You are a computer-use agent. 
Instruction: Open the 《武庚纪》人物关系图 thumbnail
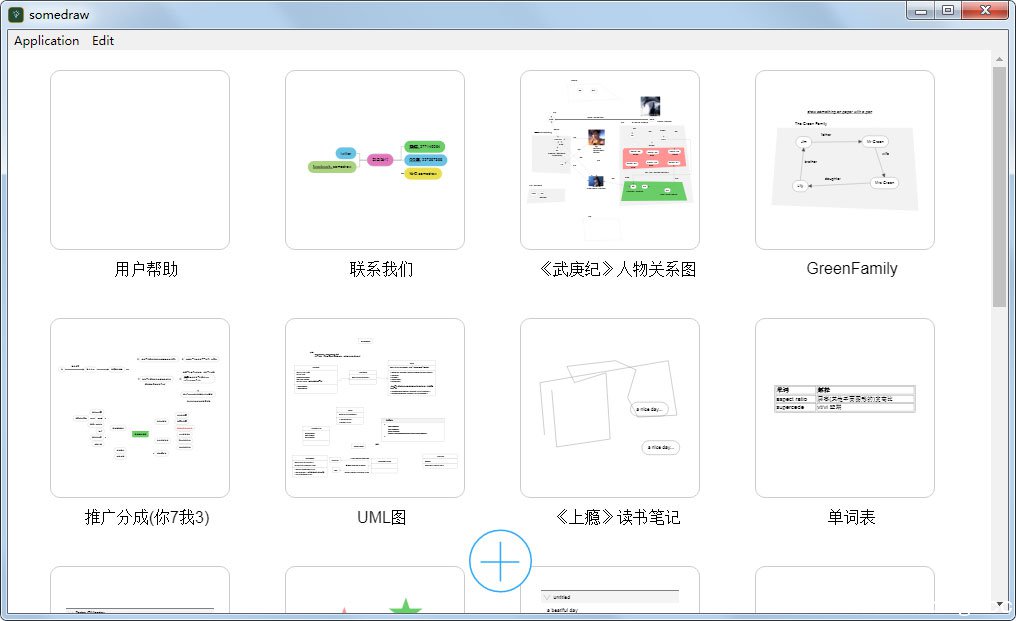tap(610, 160)
